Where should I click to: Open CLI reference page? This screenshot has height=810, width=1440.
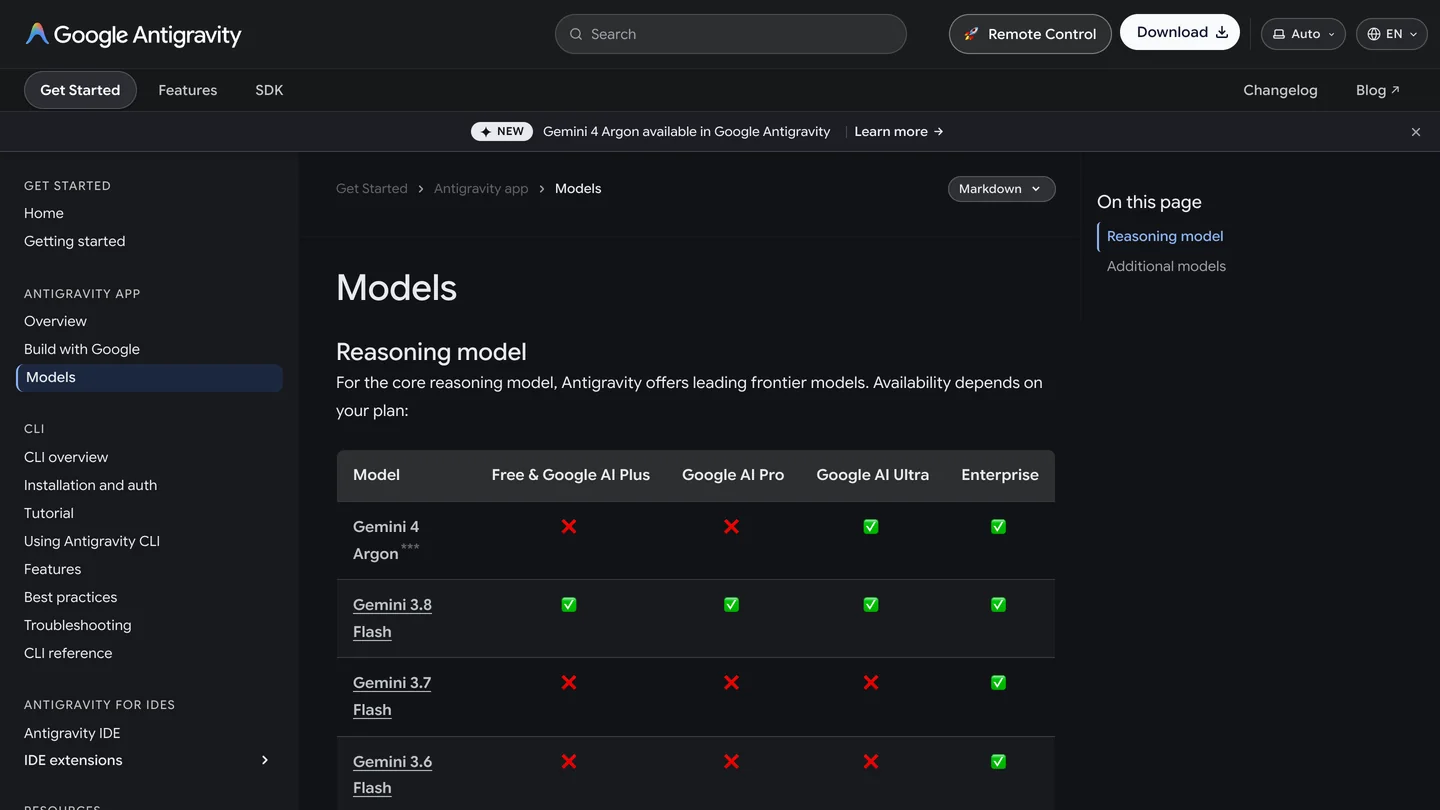tap(68, 653)
